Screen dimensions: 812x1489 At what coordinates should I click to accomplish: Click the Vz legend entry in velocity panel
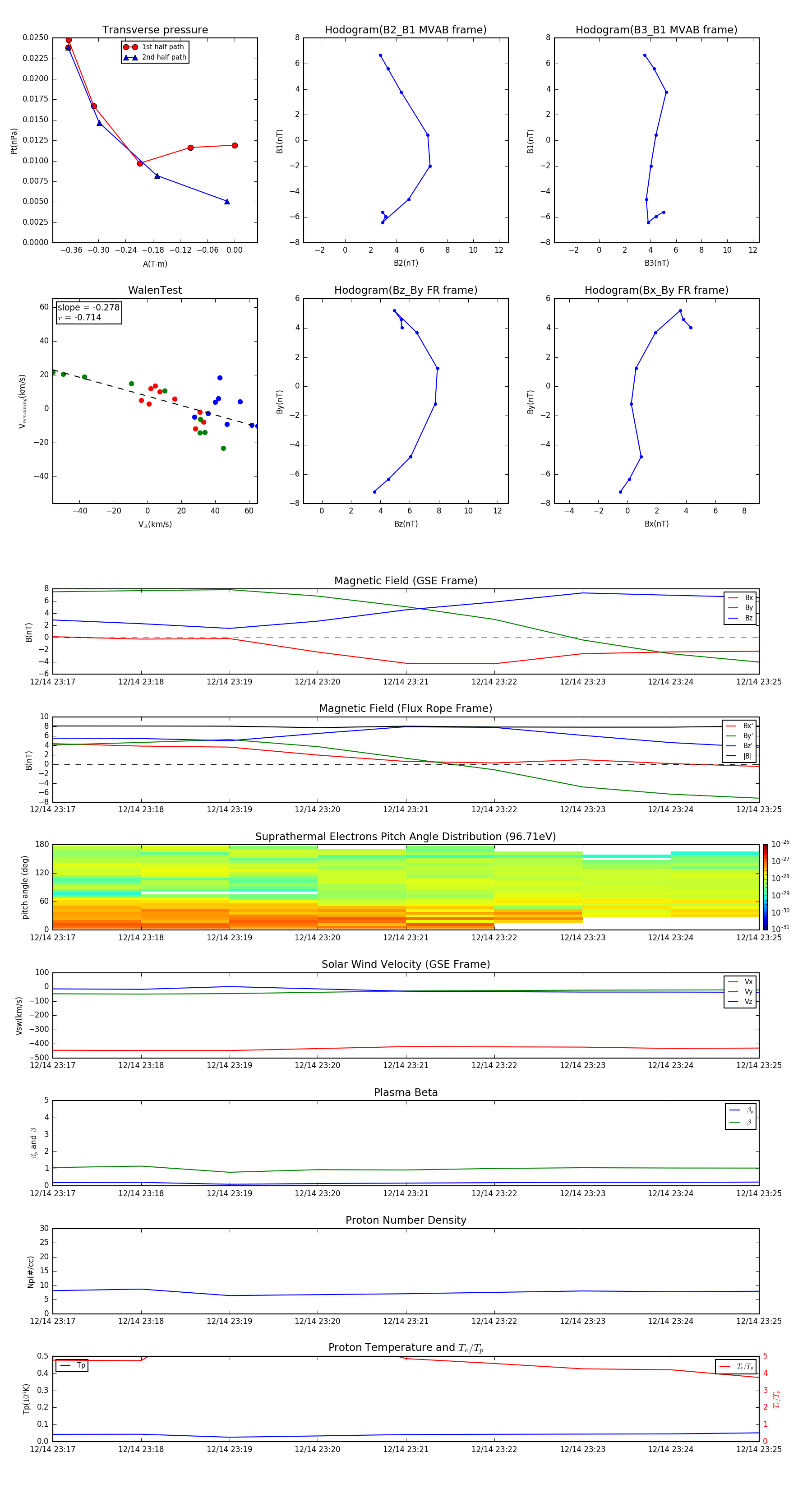[x=740, y=1001]
